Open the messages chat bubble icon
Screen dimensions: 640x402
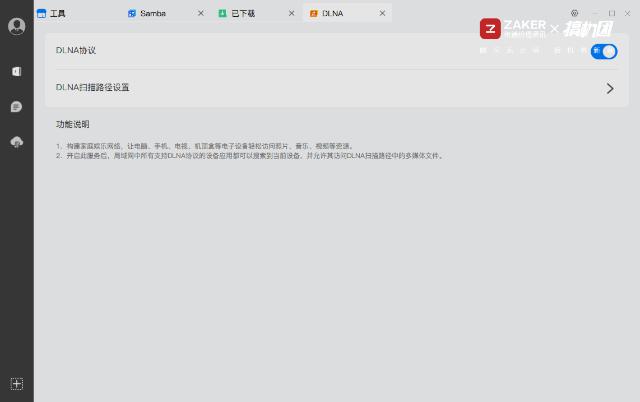pyautogui.click(x=16, y=107)
